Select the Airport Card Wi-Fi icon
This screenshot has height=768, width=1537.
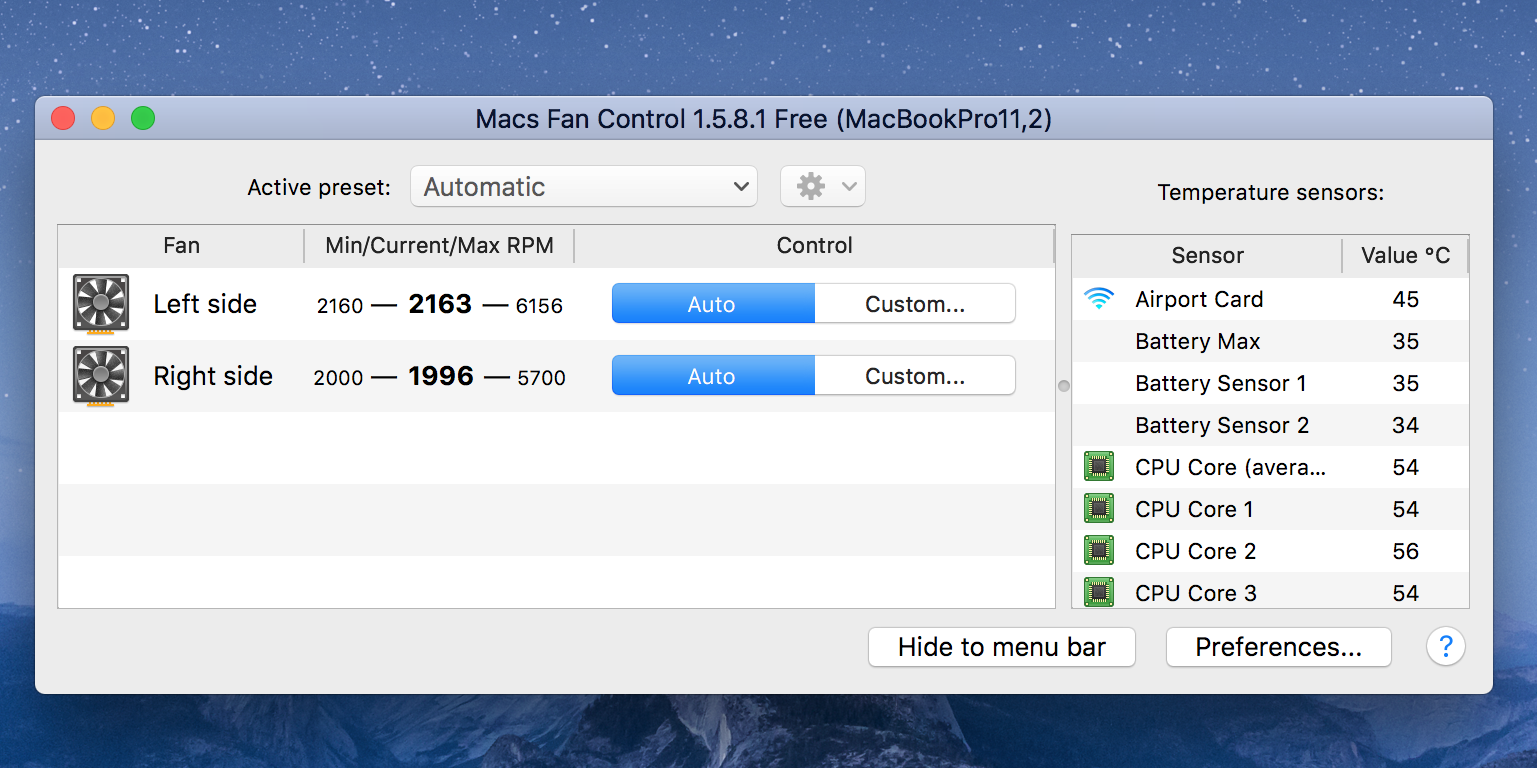1099,298
